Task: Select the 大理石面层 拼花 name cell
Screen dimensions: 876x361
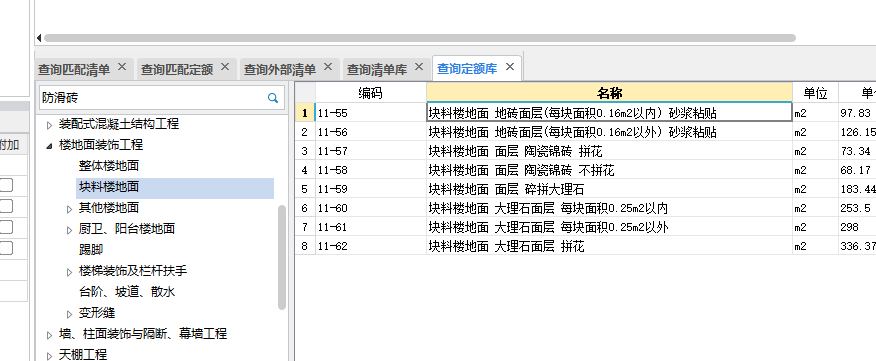Action: [610, 246]
